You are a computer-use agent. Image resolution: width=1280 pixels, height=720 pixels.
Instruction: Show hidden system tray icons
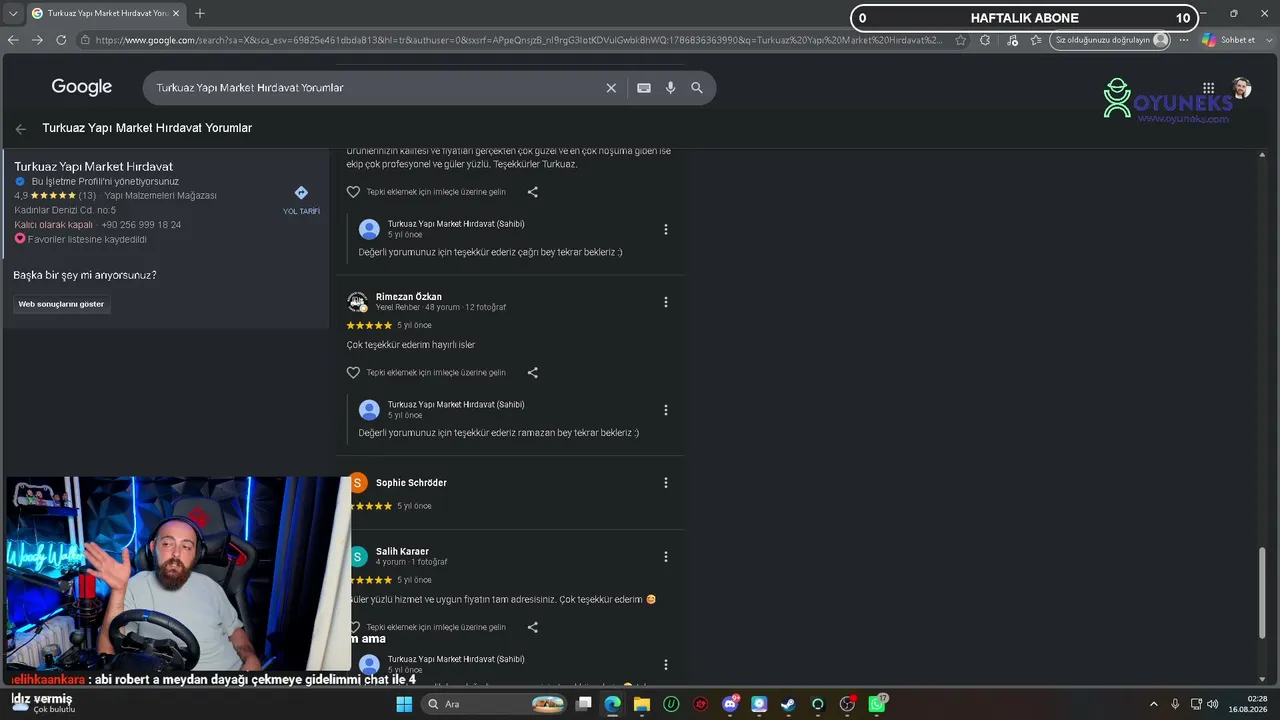[1155, 704]
